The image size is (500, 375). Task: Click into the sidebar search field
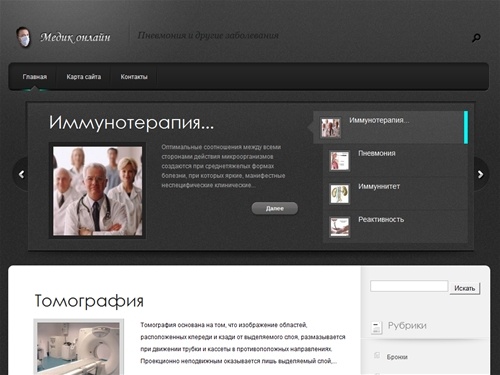(x=409, y=286)
